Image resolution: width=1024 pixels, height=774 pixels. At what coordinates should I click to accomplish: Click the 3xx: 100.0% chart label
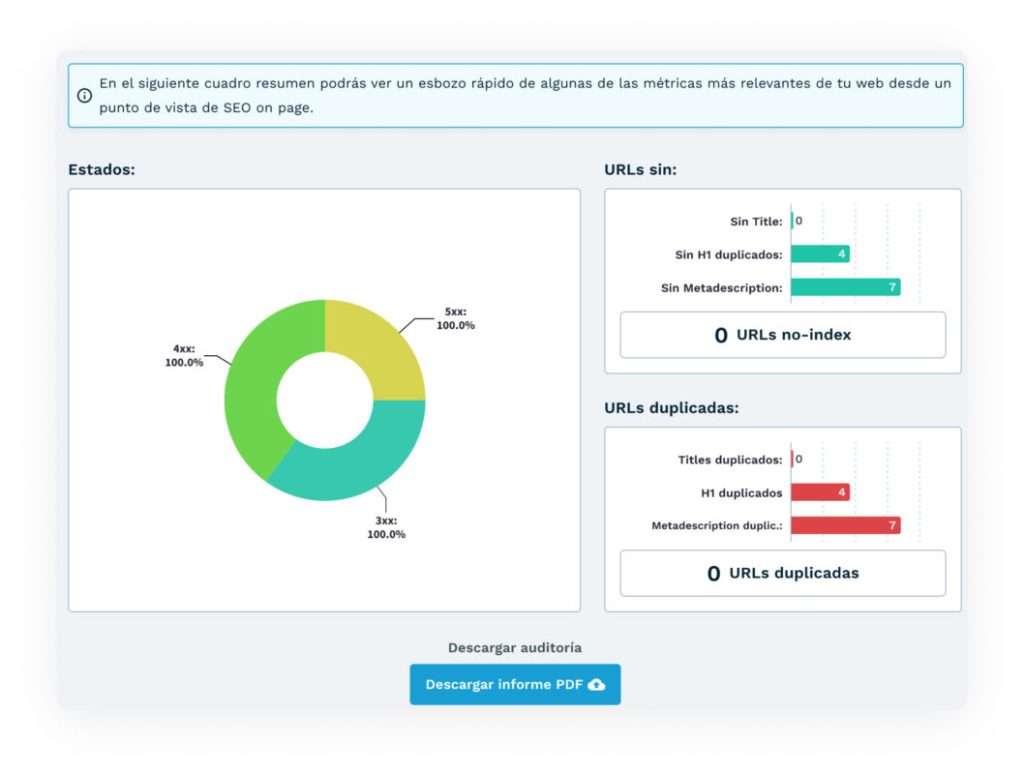[x=386, y=527]
